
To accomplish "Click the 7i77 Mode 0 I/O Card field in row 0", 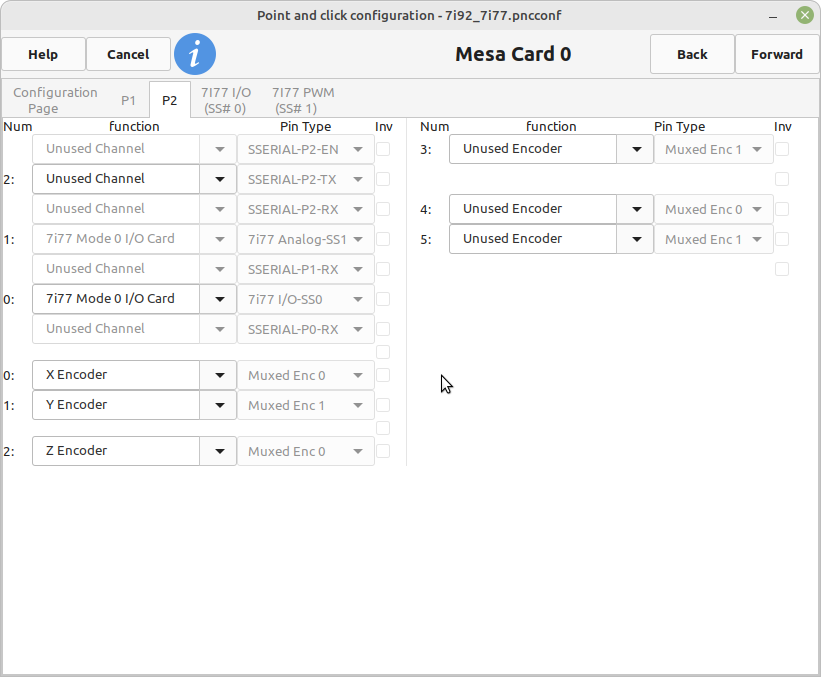I will tap(116, 299).
